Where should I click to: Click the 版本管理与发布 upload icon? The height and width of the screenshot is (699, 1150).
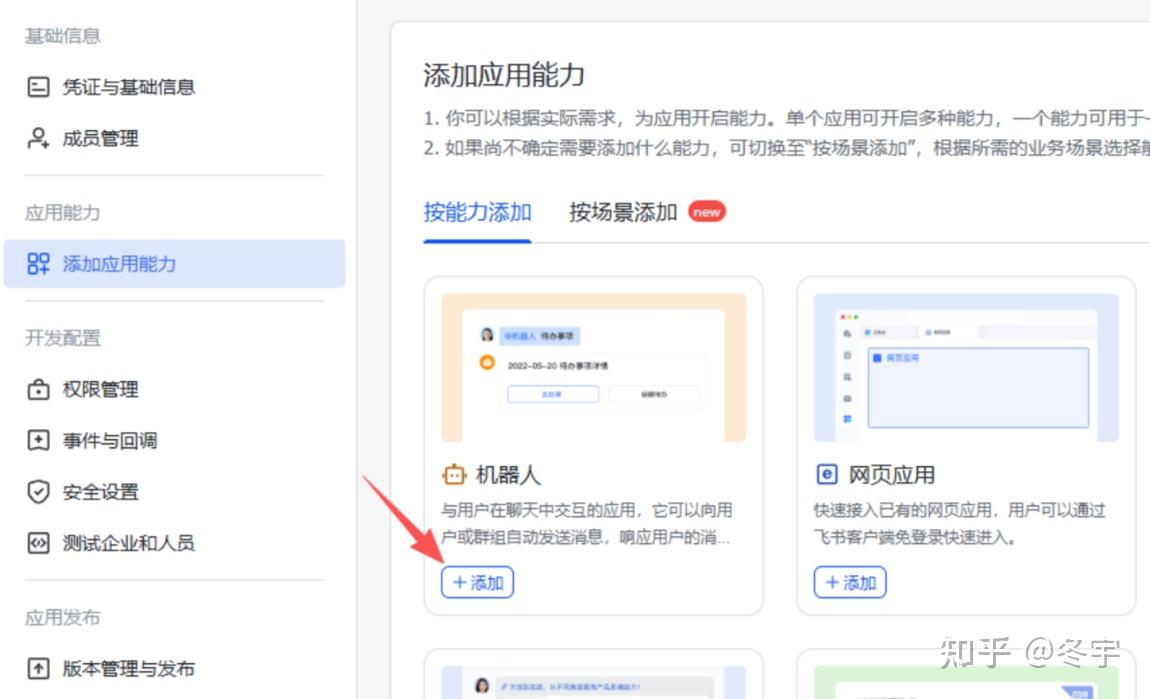(38, 668)
